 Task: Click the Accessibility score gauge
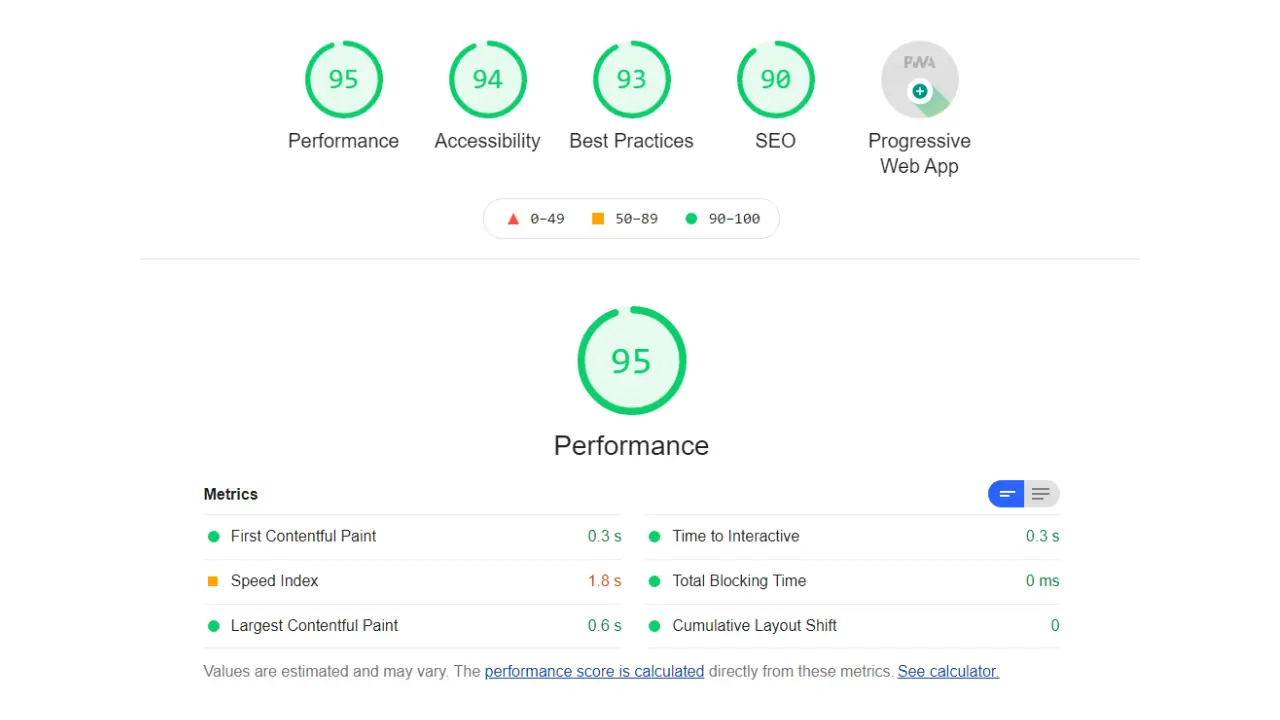pyautogui.click(x=487, y=79)
